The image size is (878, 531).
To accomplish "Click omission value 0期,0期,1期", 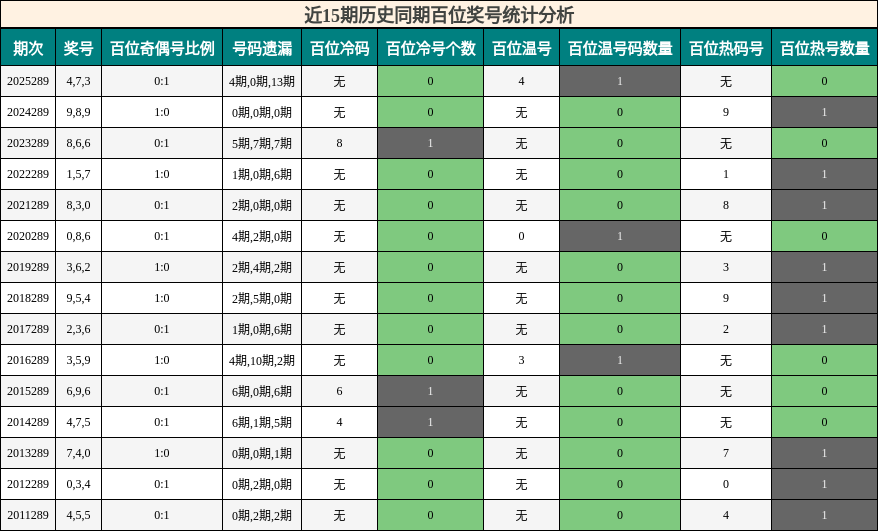I will 262,453.
